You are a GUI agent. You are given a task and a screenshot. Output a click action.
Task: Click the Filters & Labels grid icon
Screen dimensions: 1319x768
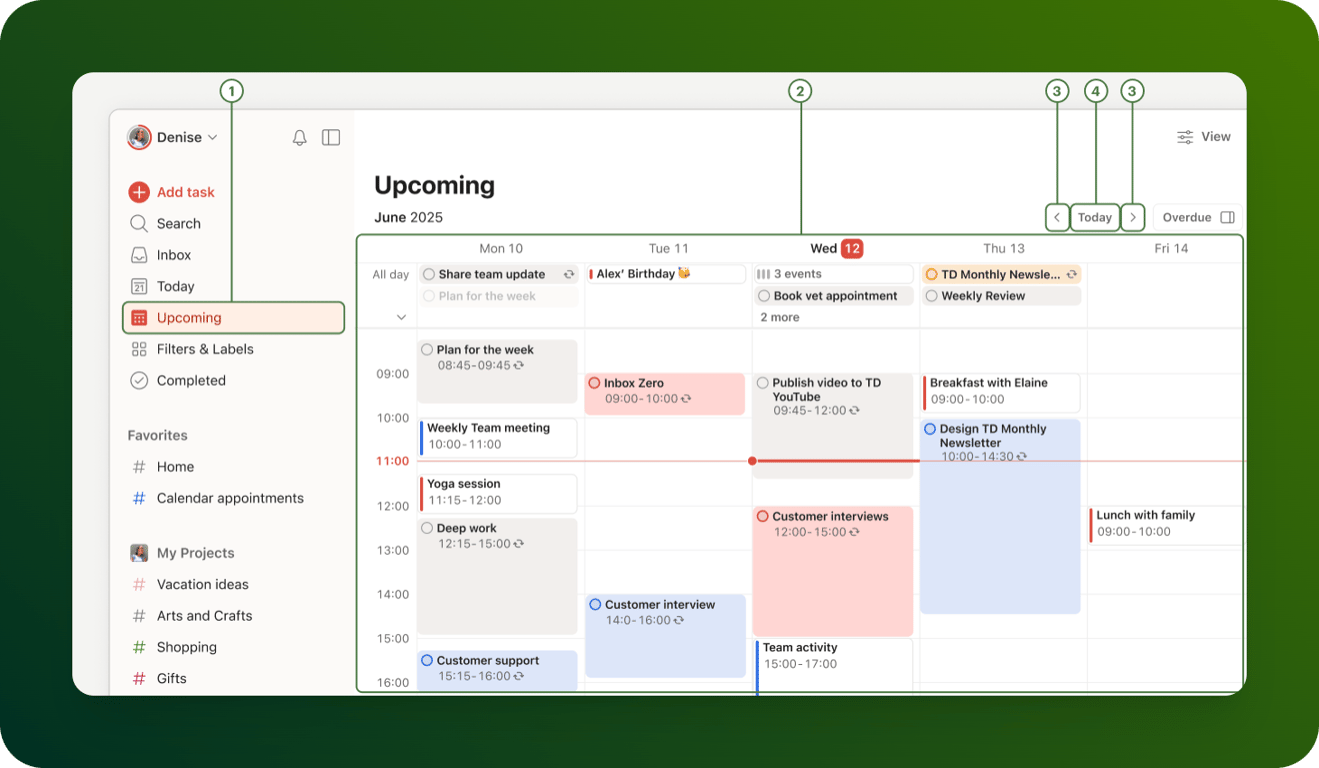tap(139, 348)
